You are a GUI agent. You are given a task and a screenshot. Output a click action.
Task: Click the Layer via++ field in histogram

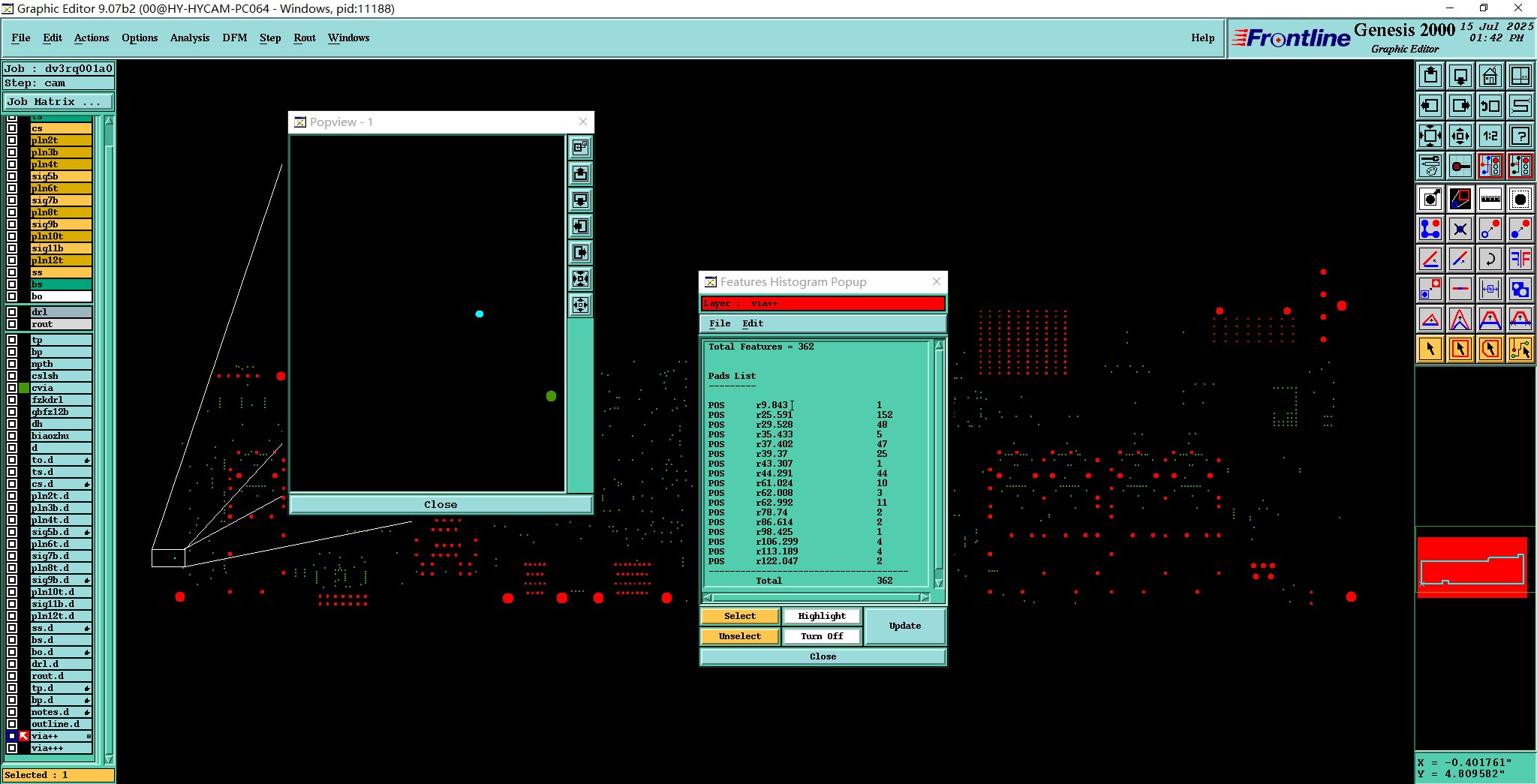point(823,303)
